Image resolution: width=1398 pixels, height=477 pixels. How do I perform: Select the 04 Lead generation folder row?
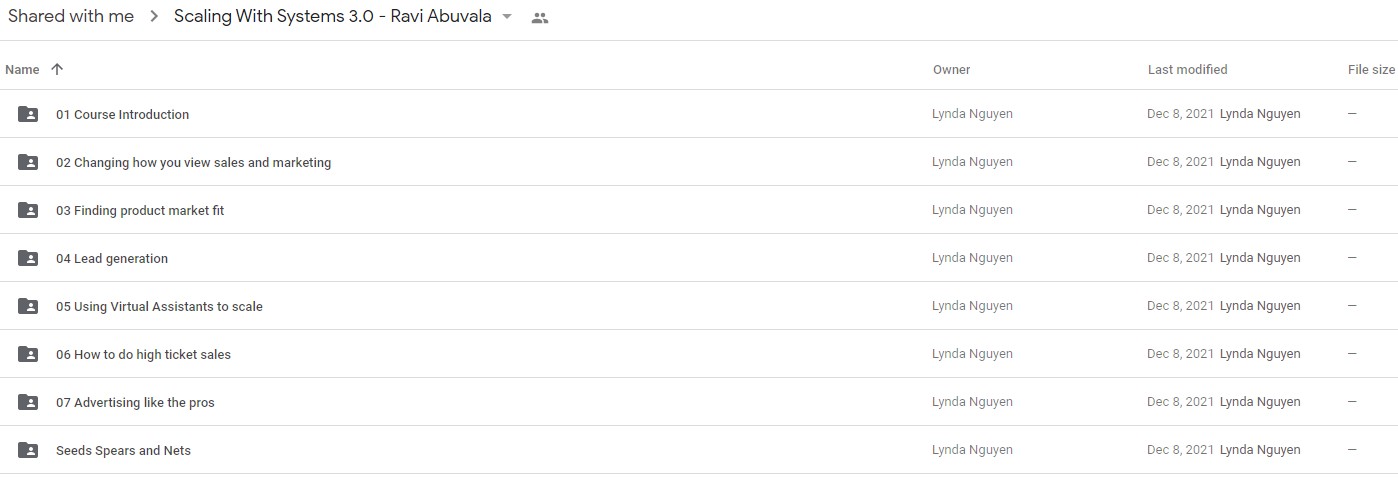coord(699,258)
